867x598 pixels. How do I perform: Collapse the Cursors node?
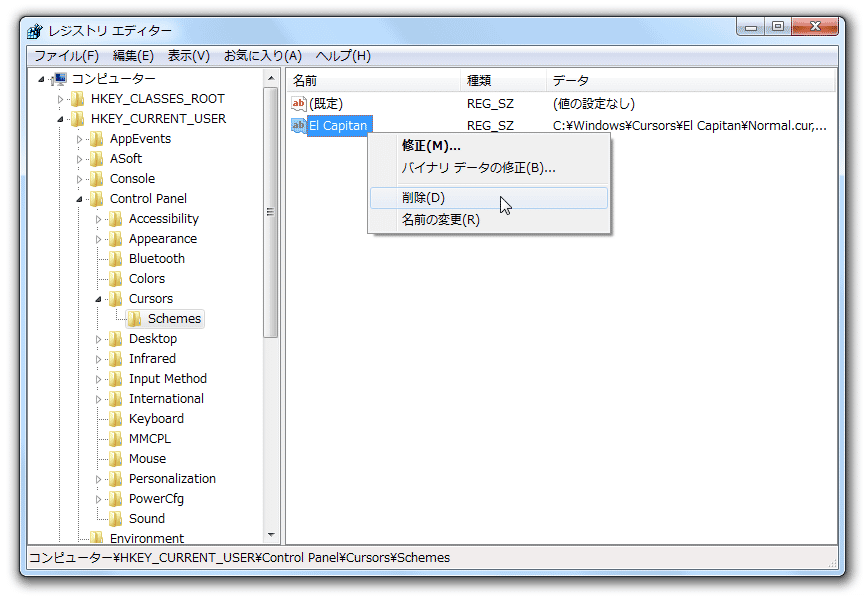click(x=98, y=299)
